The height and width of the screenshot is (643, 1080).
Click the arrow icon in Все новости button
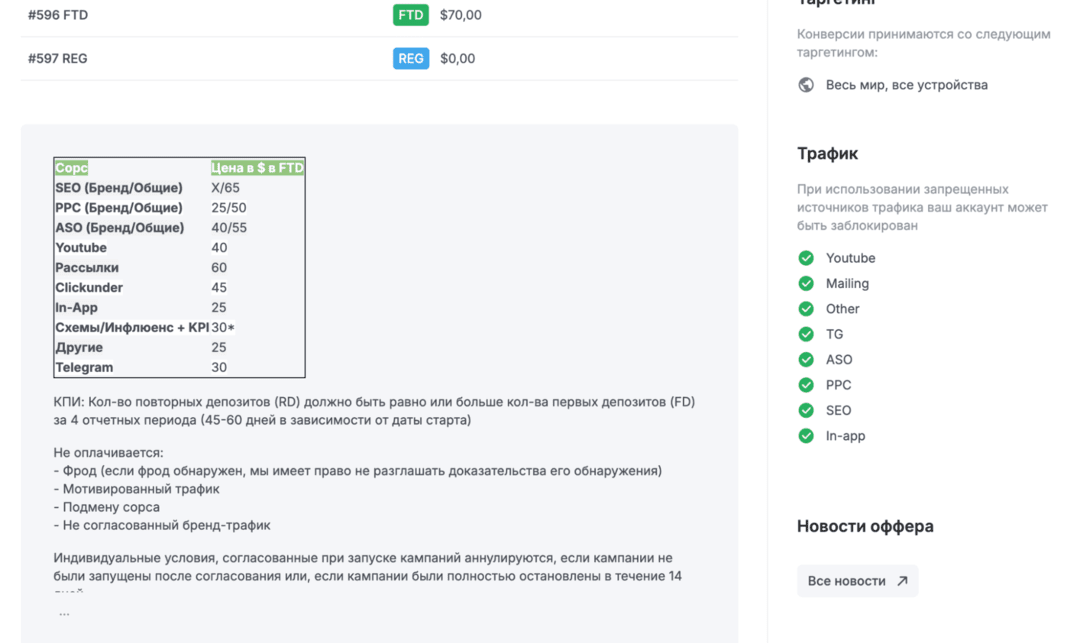902,581
